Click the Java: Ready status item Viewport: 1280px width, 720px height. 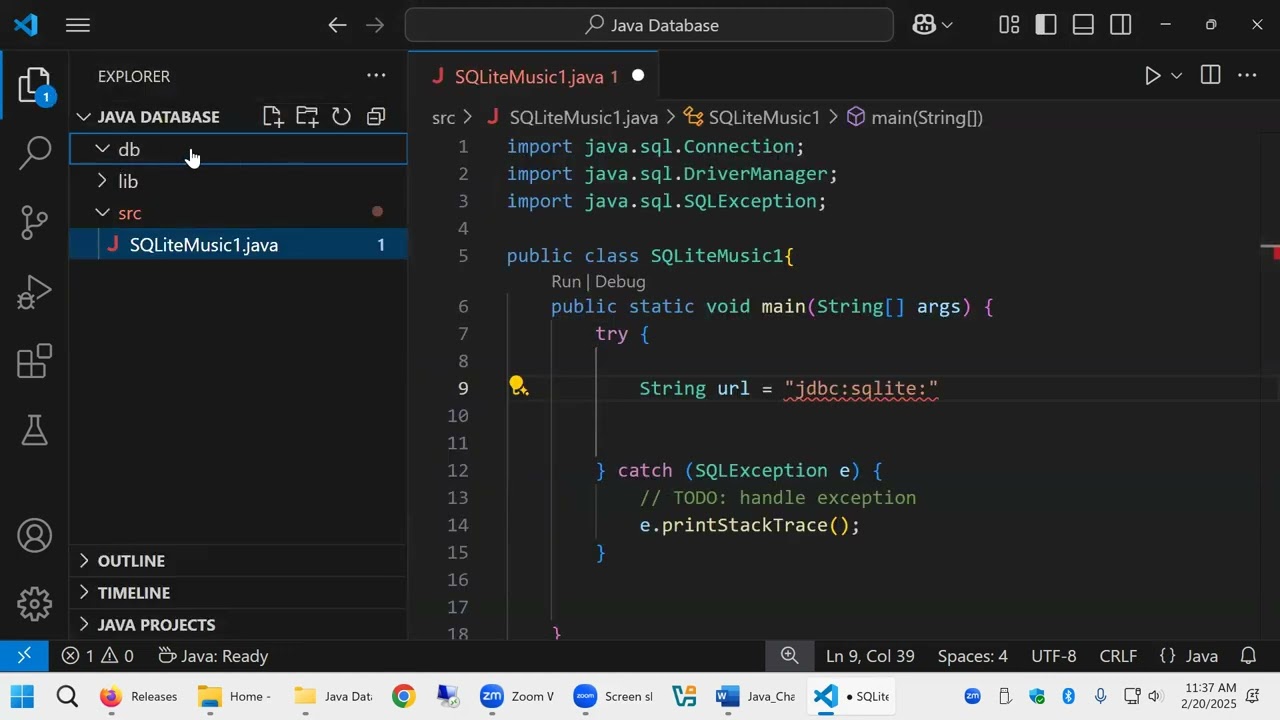[x=213, y=656]
